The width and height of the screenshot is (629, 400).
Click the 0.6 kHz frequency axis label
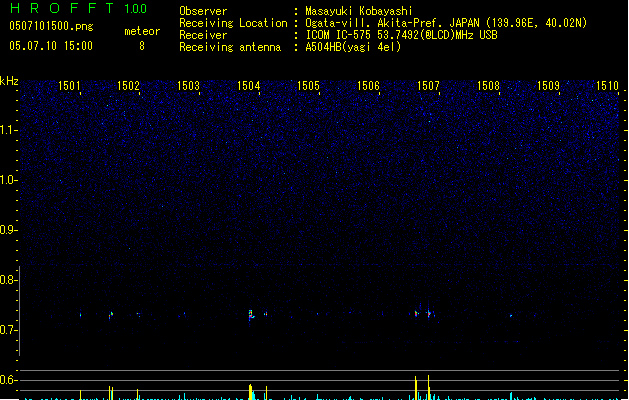(x=8, y=380)
